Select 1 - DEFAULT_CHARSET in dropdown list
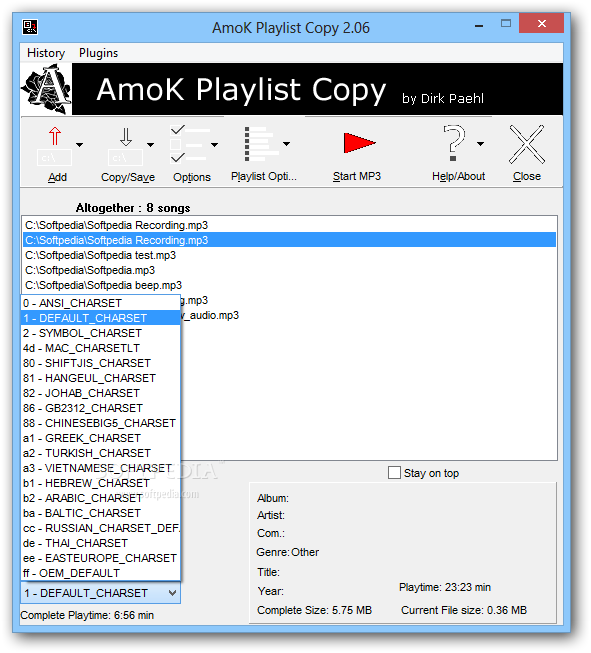This screenshot has width=591, height=653. point(100,318)
